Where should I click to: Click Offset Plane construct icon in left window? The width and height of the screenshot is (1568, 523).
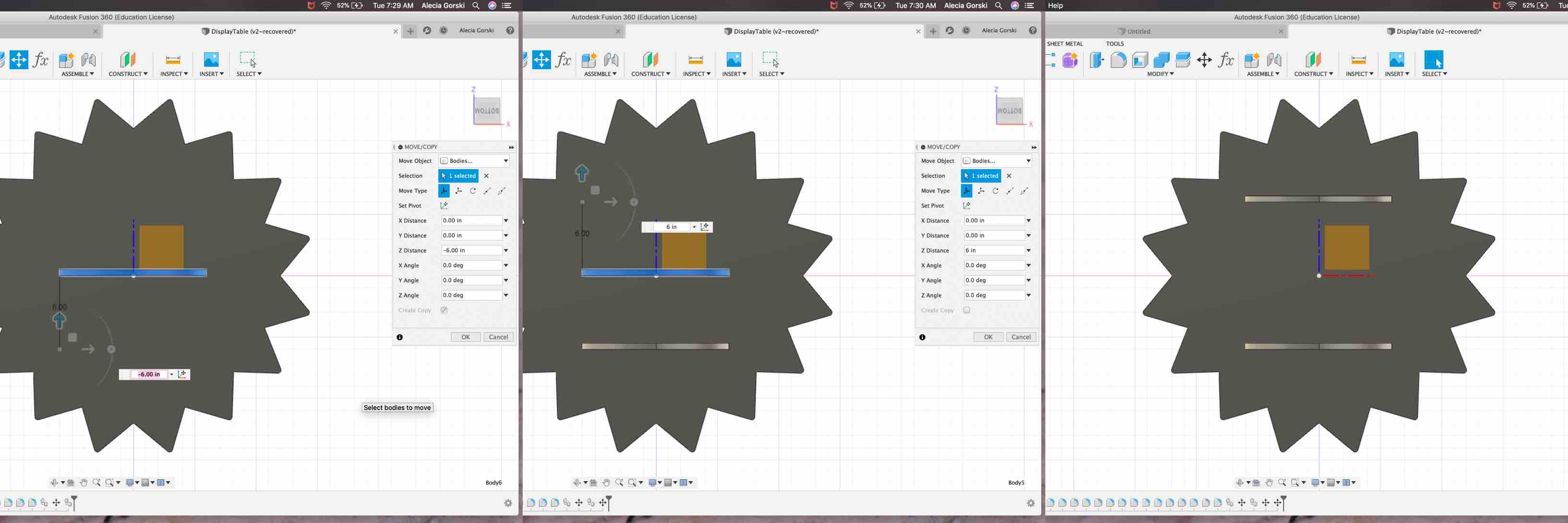(x=128, y=60)
